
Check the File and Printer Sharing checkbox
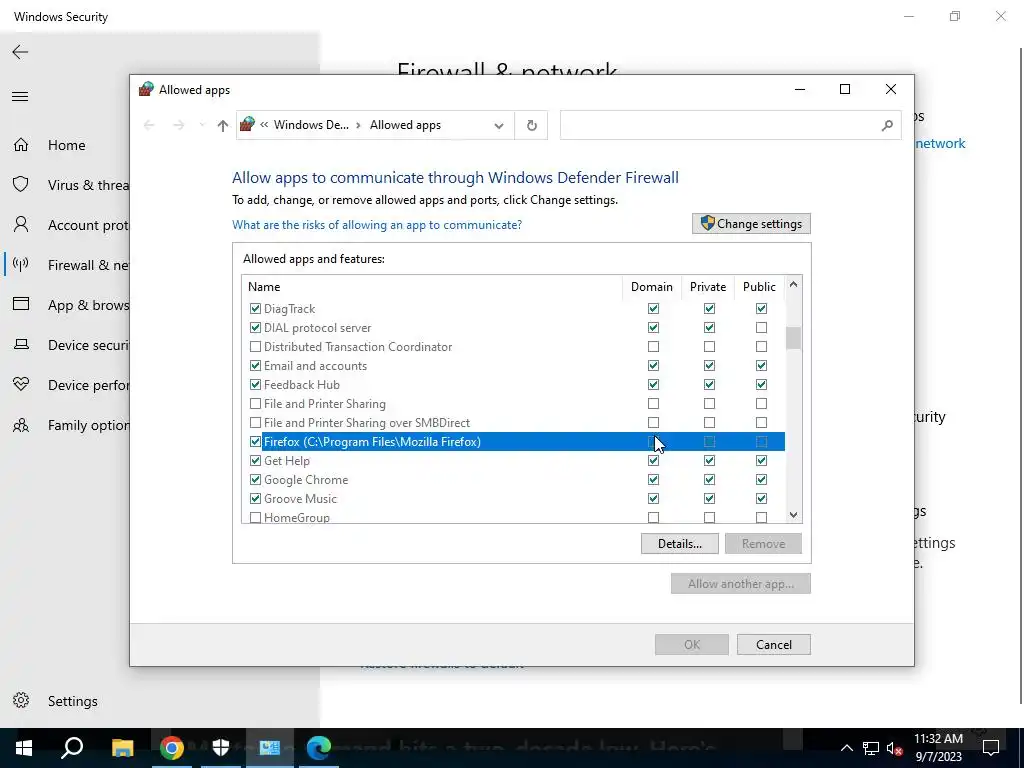click(255, 404)
